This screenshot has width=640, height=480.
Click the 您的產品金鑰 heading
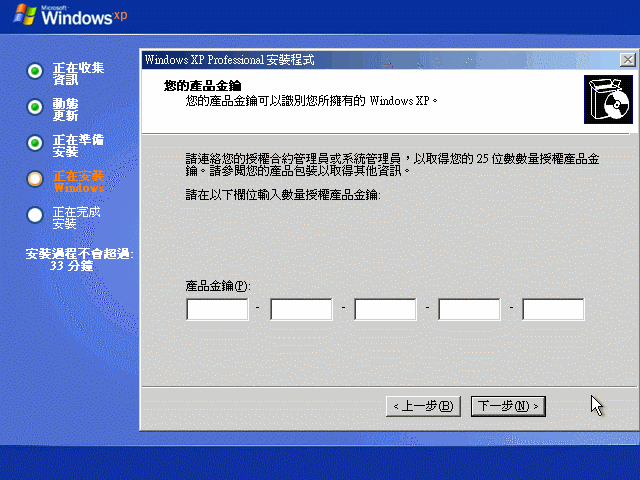coord(202,86)
